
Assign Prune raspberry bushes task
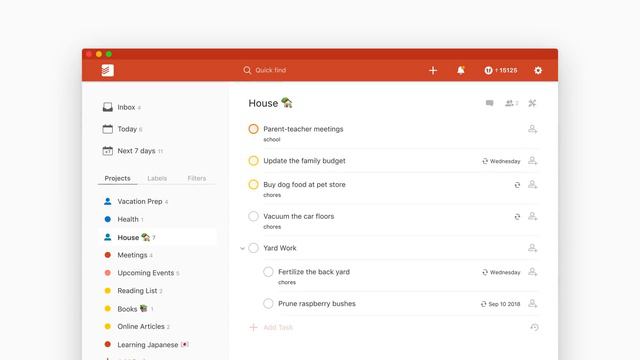[532, 304]
